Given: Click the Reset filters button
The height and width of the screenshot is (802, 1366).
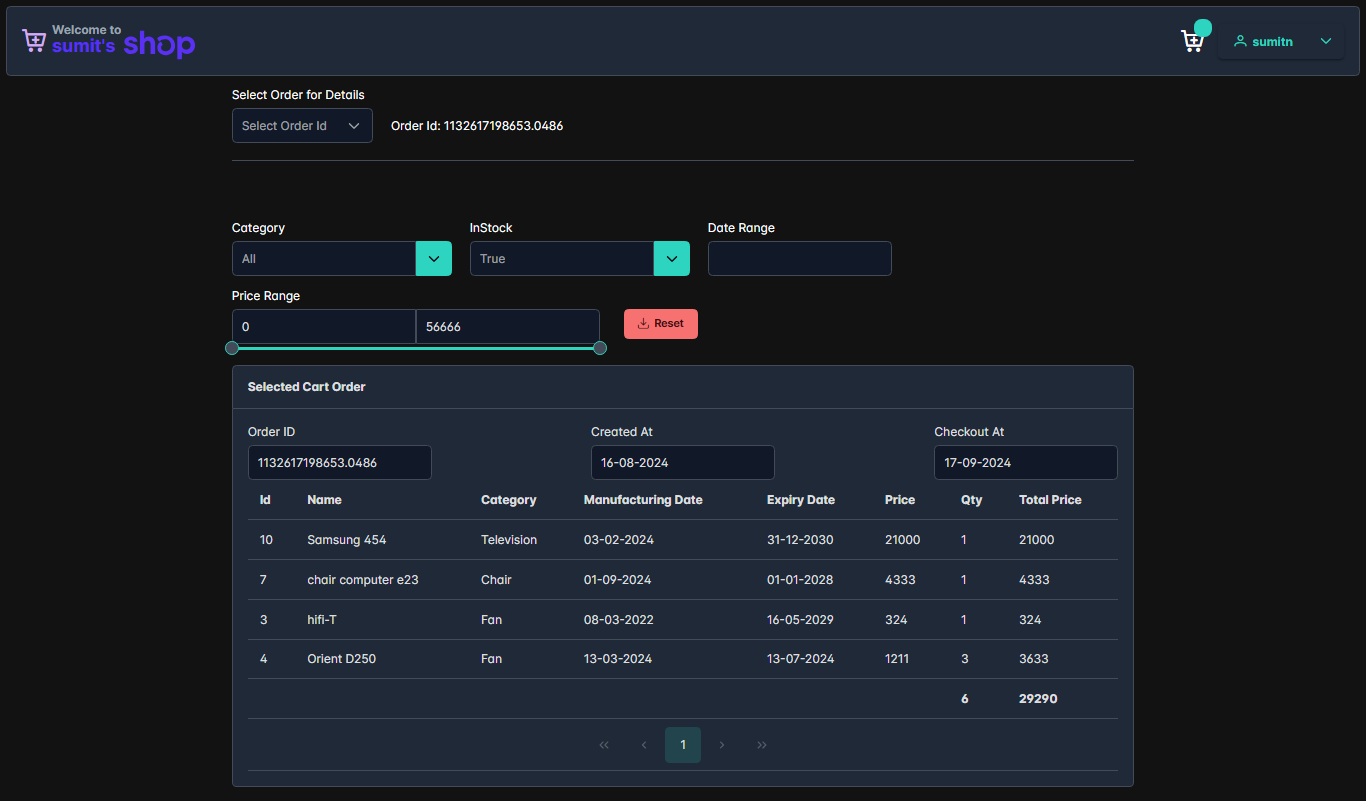Looking at the screenshot, I should click(661, 324).
